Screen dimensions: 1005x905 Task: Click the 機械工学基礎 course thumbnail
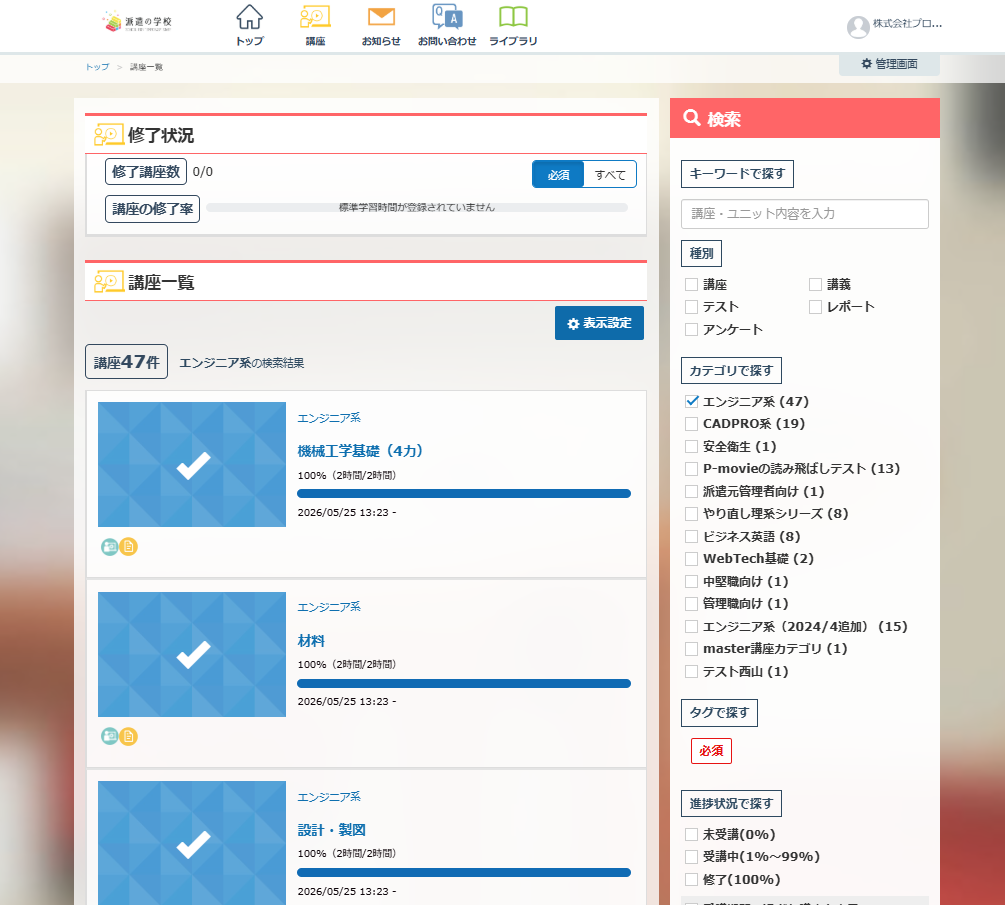pyautogui.click(x=192, y=464)
